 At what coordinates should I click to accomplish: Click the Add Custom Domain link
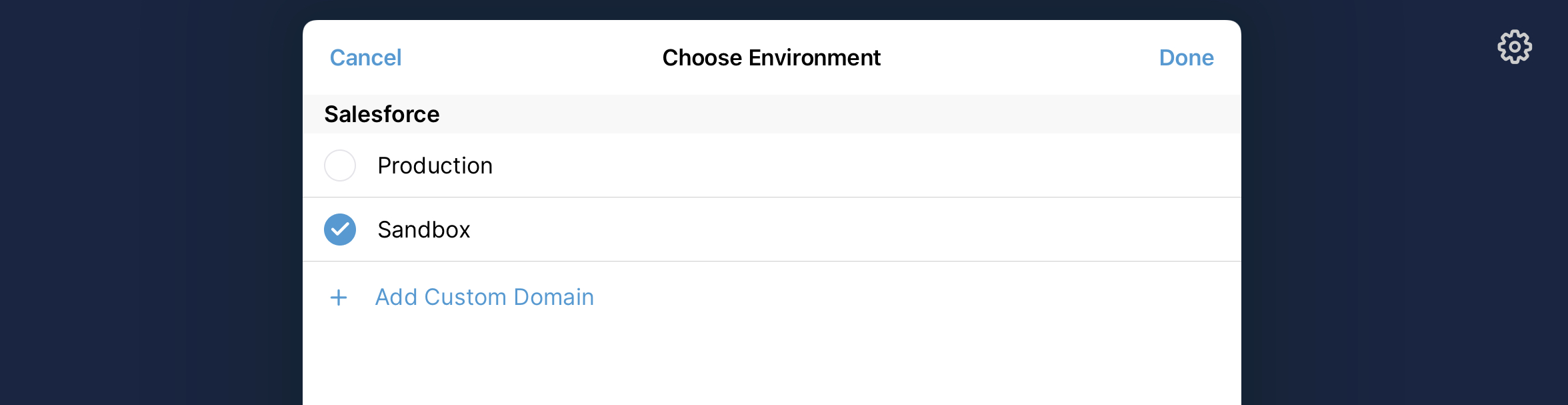(x=484, y=297)
